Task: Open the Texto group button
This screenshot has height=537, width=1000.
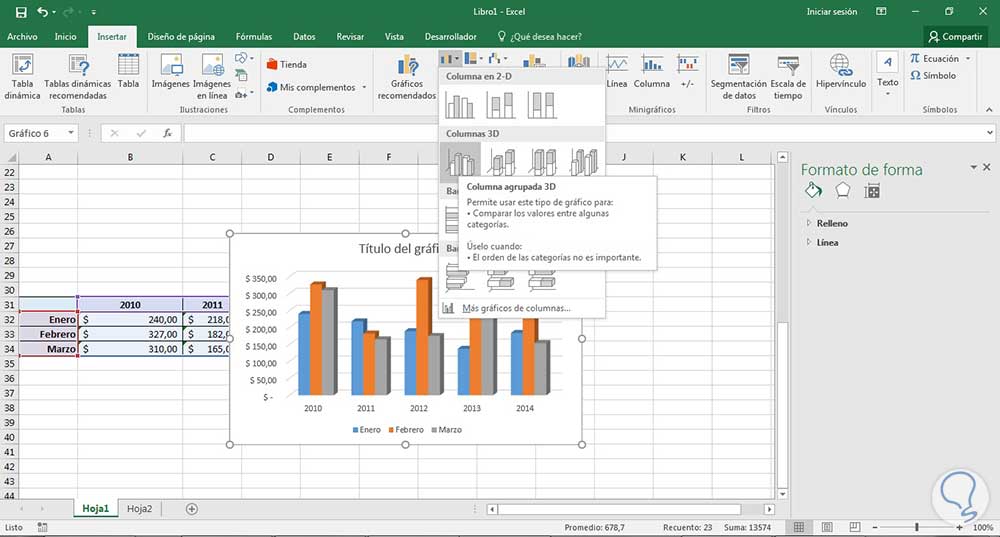Action: [x=887, y=73]
